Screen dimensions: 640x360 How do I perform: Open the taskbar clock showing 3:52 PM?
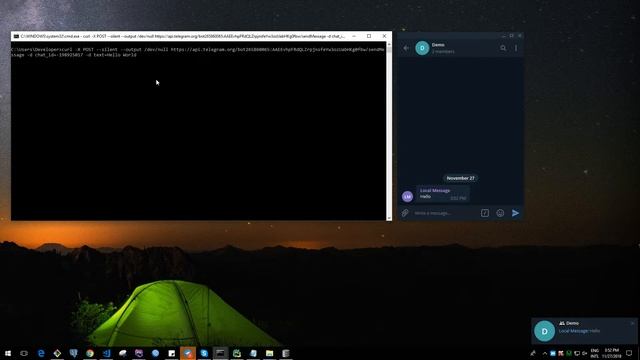(611, 353)
